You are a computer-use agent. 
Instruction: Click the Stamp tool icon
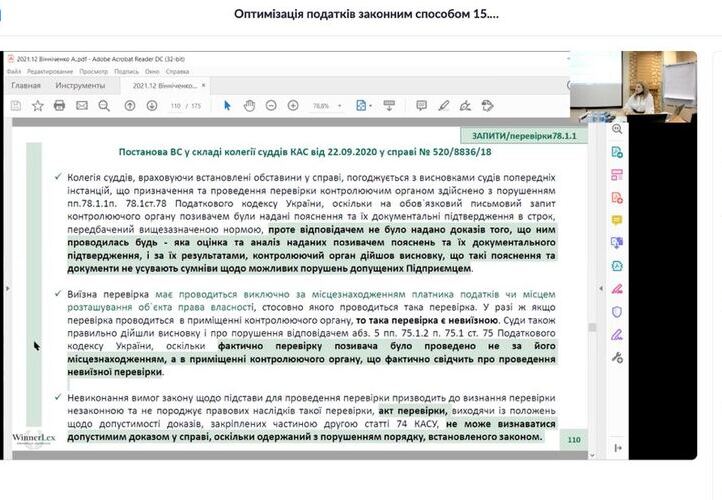pos(487,106)
